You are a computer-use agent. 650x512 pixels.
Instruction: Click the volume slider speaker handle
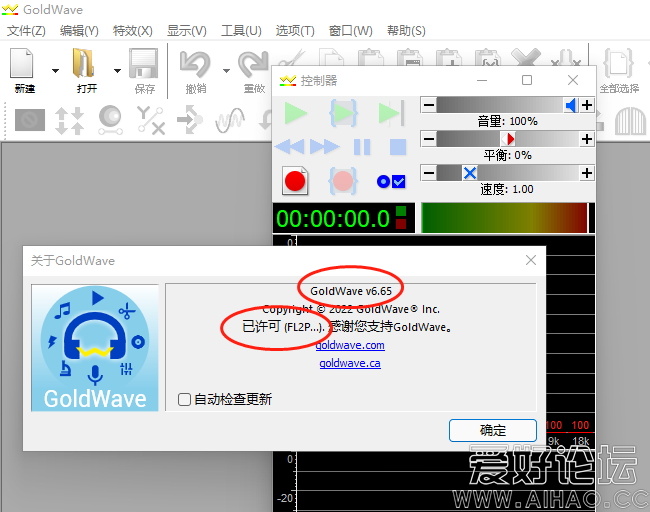(571, 105)
